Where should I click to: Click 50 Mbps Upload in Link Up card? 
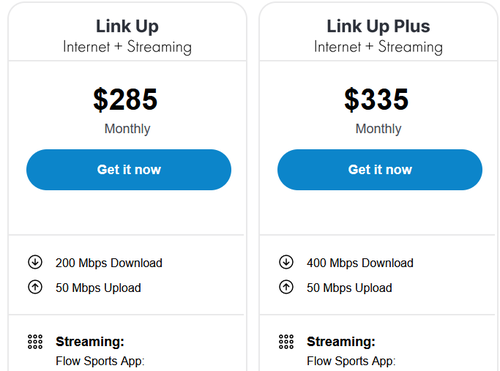98,288
